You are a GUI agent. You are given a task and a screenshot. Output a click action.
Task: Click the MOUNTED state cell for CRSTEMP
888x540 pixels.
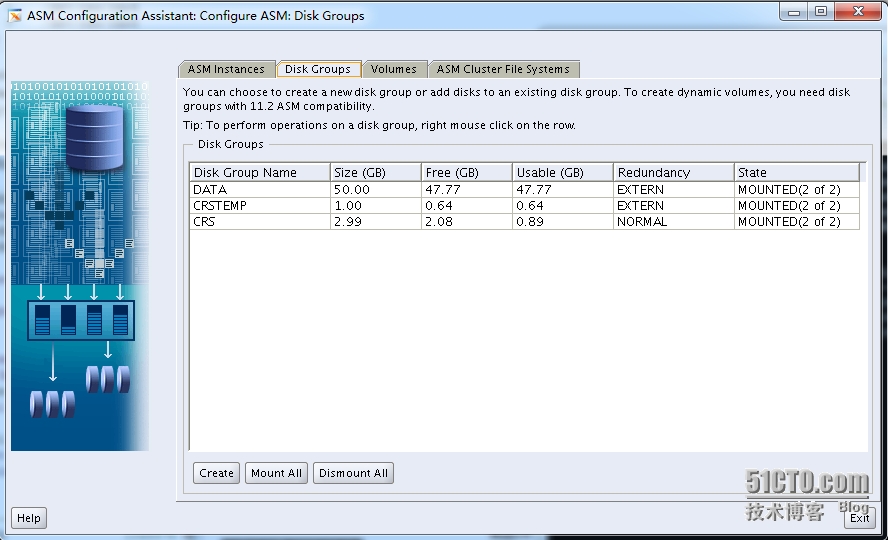[797, 205]
